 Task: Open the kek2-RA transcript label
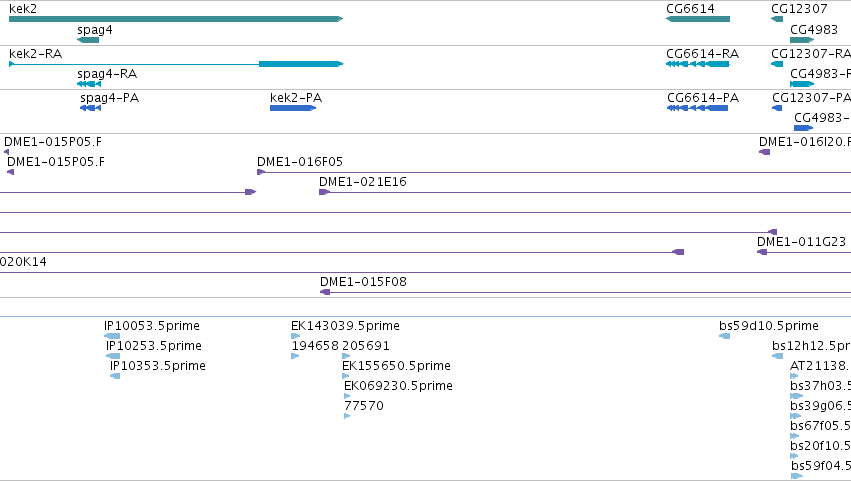pos(36,54)
